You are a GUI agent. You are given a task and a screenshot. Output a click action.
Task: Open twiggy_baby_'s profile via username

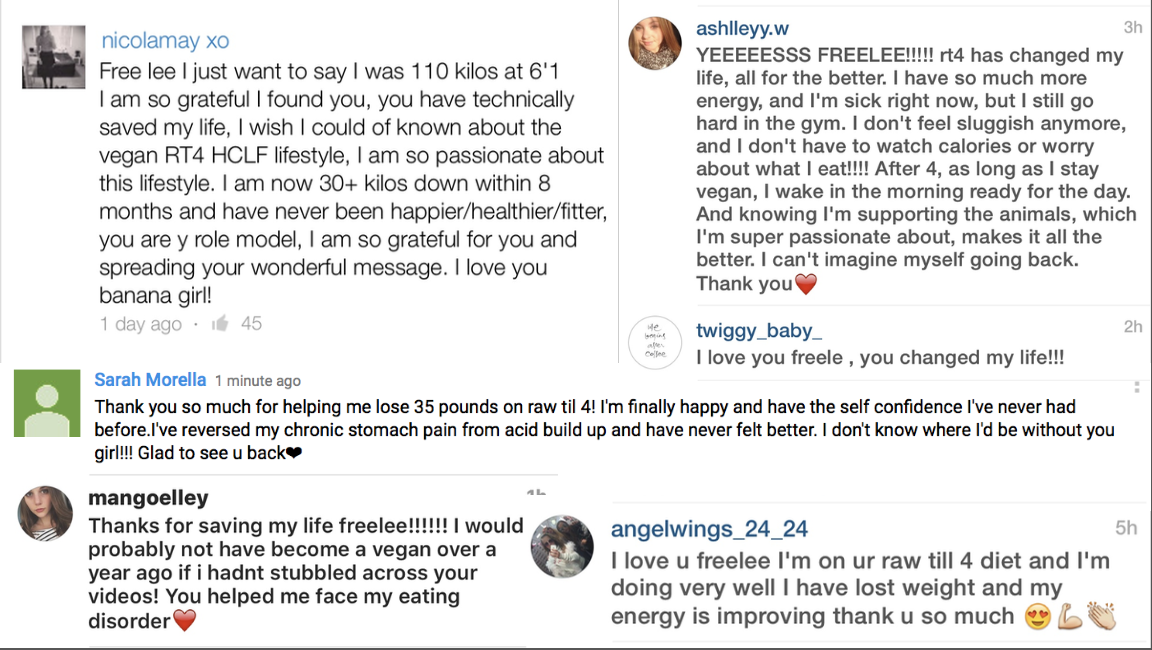tap(757, 330)
